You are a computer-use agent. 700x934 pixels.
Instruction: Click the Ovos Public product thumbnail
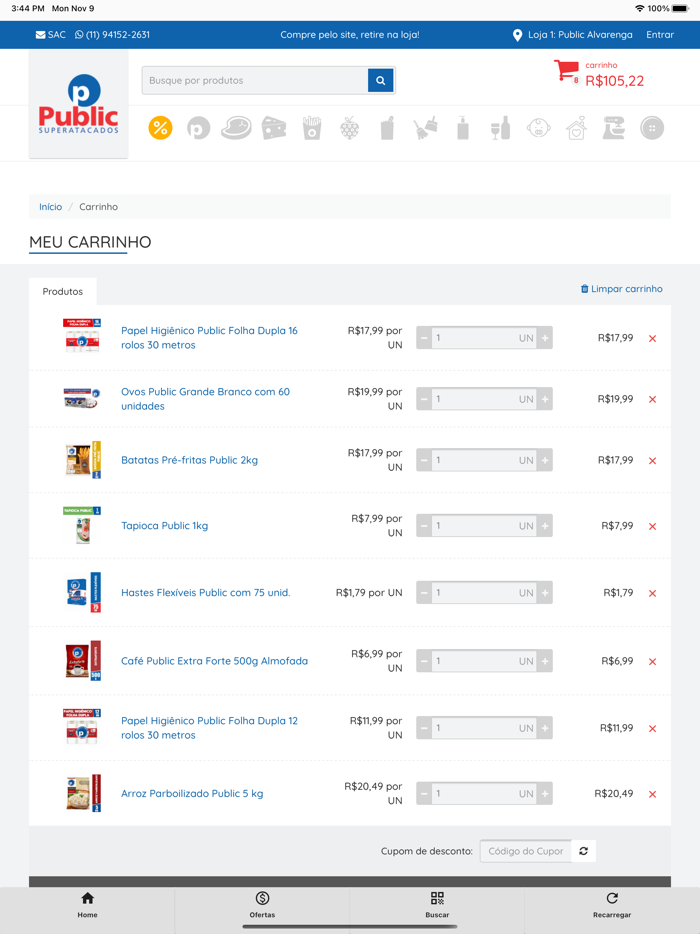82,398
